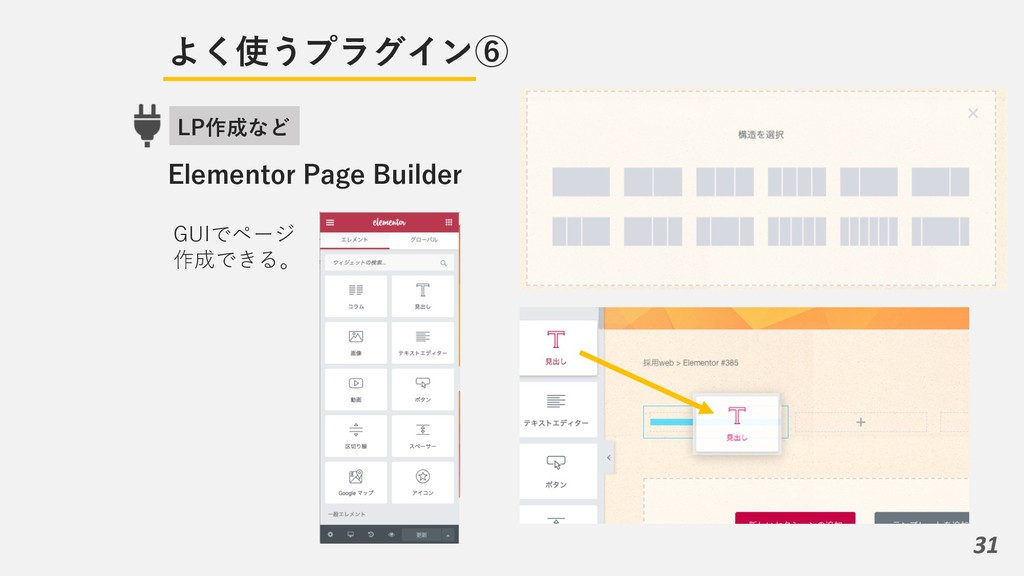Select the テキストエディター widget below 見出し in small panel
The width and height of the screenshot is (1024, 576).
(x=423, y=343)
